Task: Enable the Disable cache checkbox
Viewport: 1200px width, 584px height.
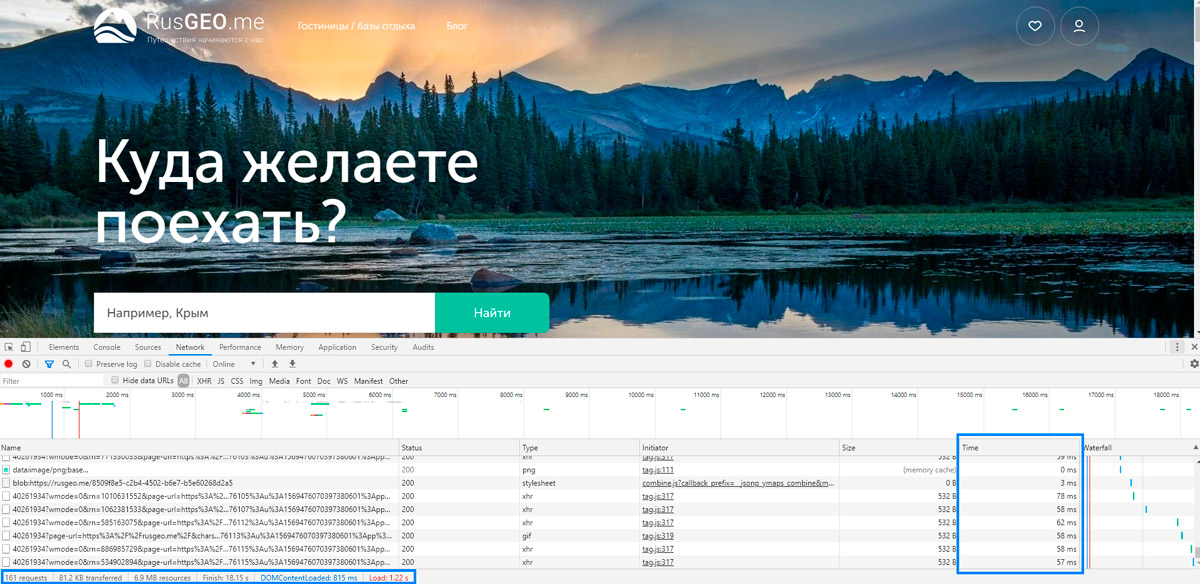Action: [x=147, y=363]
